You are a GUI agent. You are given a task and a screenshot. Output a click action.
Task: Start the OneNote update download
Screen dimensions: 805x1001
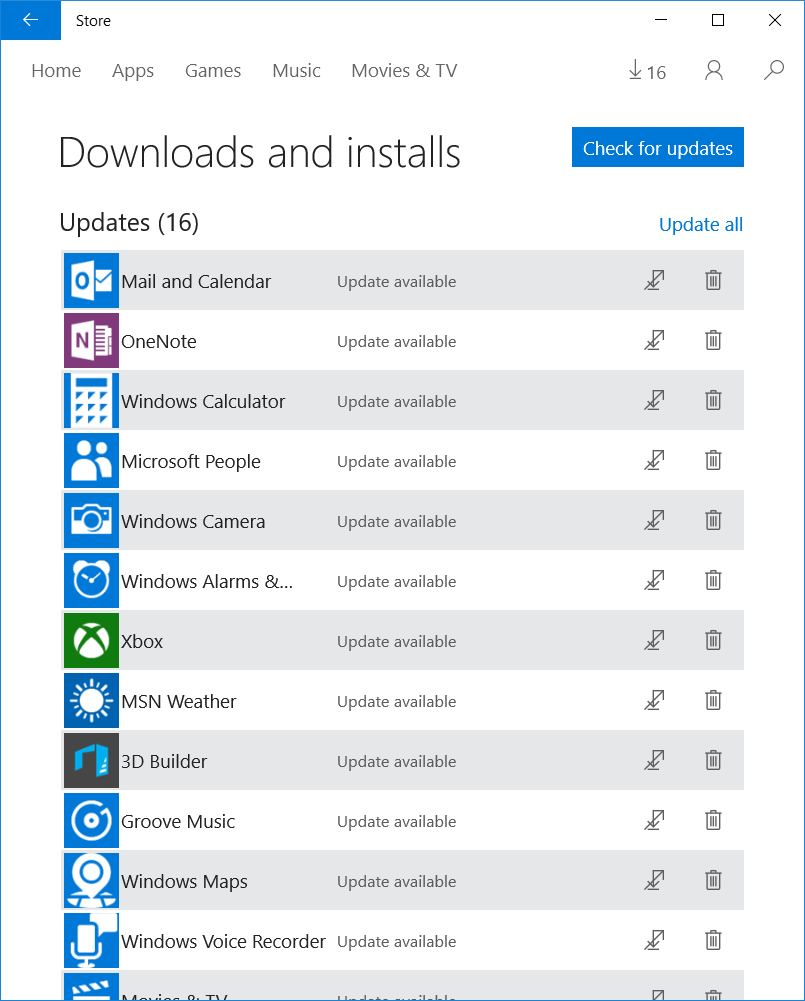(654, 340)
